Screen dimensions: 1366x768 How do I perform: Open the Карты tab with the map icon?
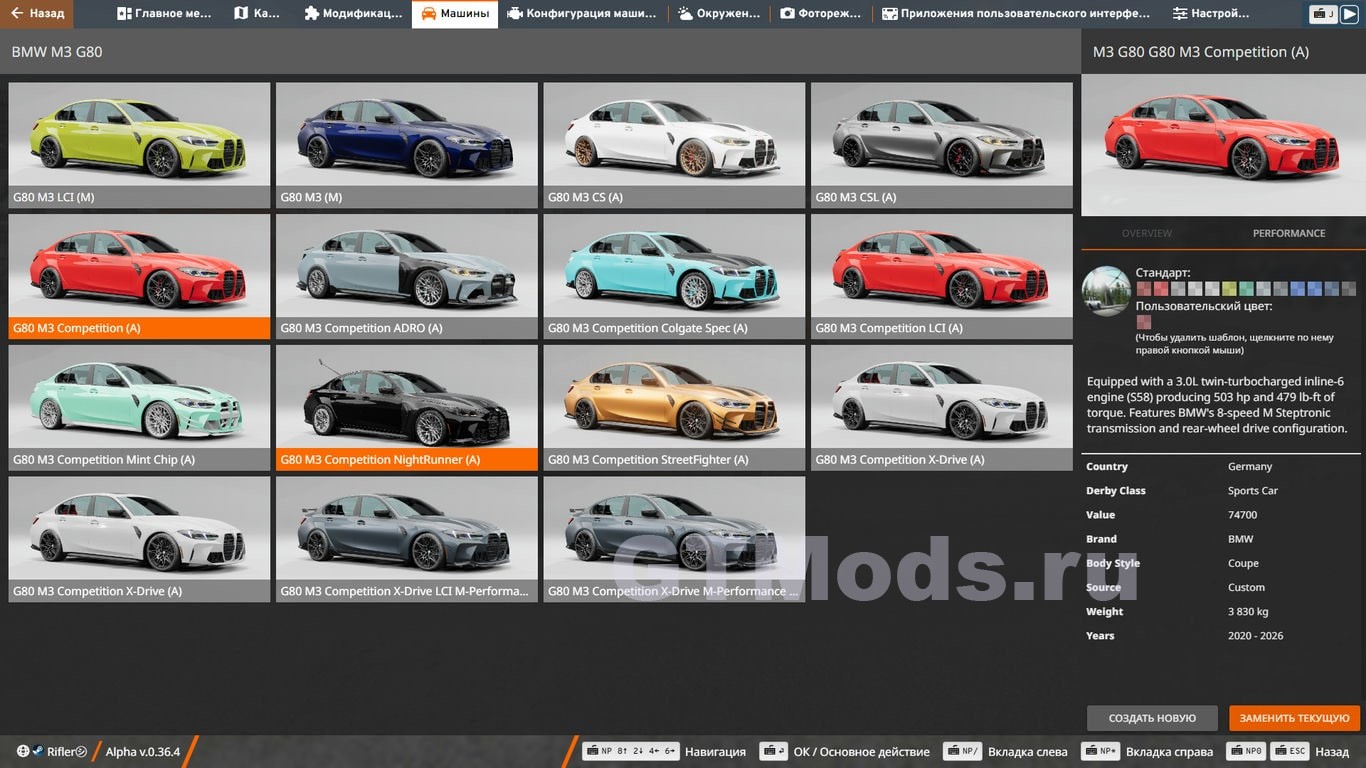tap(257, 14)
